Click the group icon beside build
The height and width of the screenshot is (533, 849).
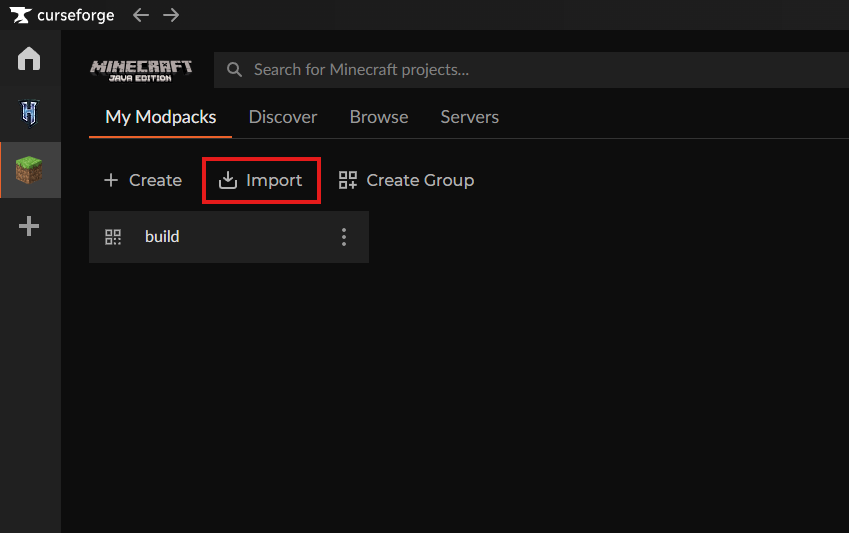point(113,237)
